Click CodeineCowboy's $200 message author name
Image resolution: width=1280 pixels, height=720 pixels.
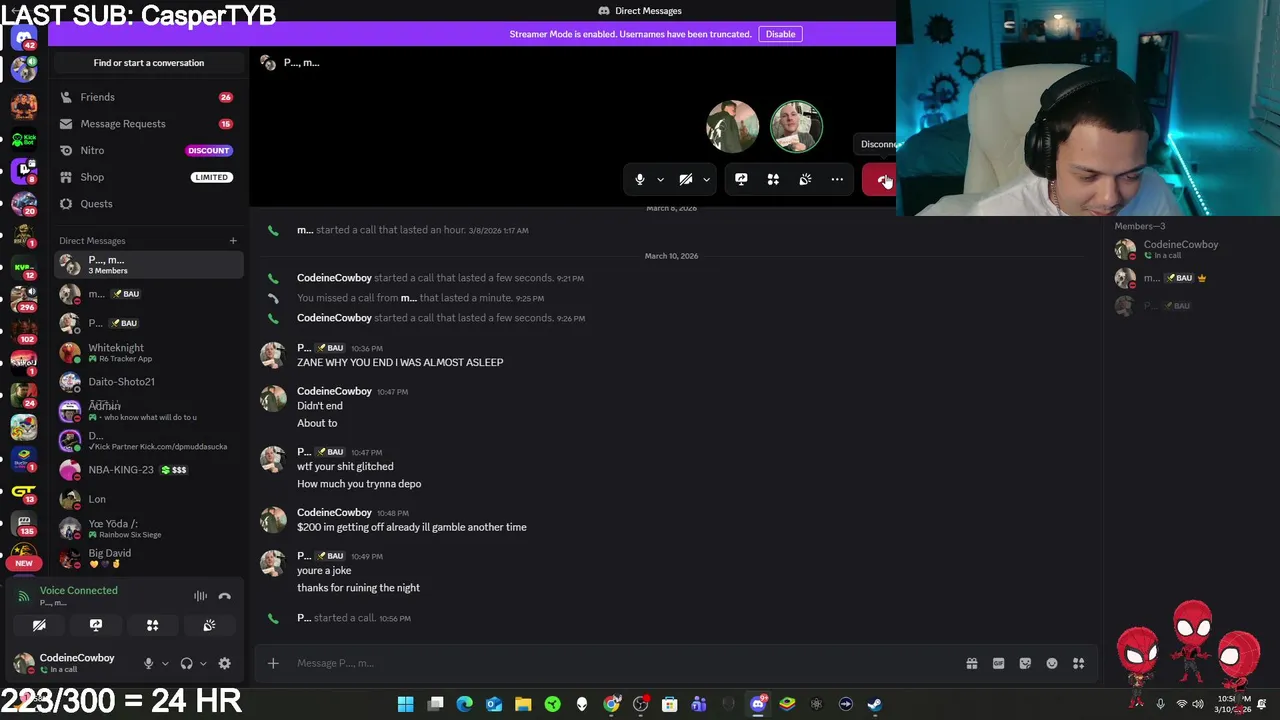[334, 512]
